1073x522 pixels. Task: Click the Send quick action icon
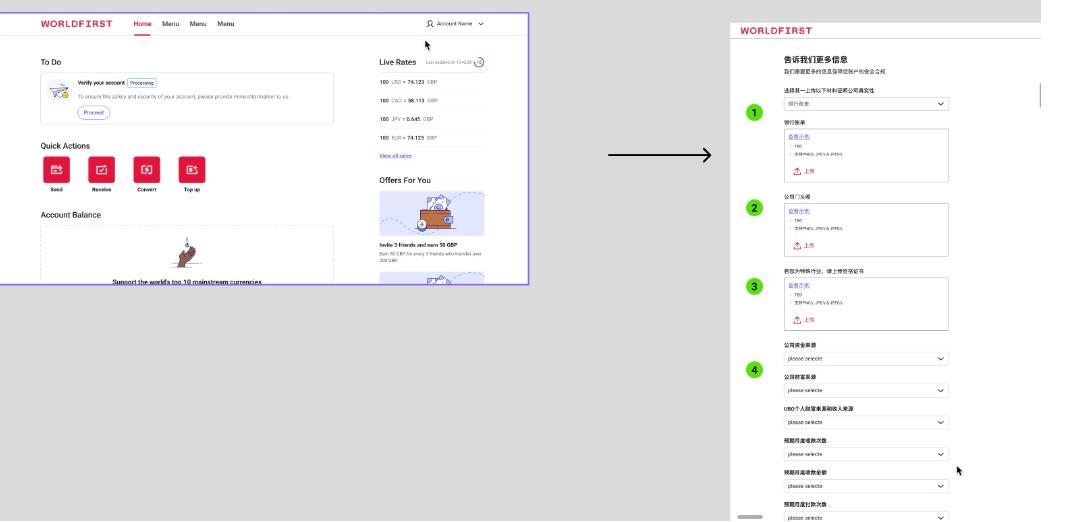point(56,170)
